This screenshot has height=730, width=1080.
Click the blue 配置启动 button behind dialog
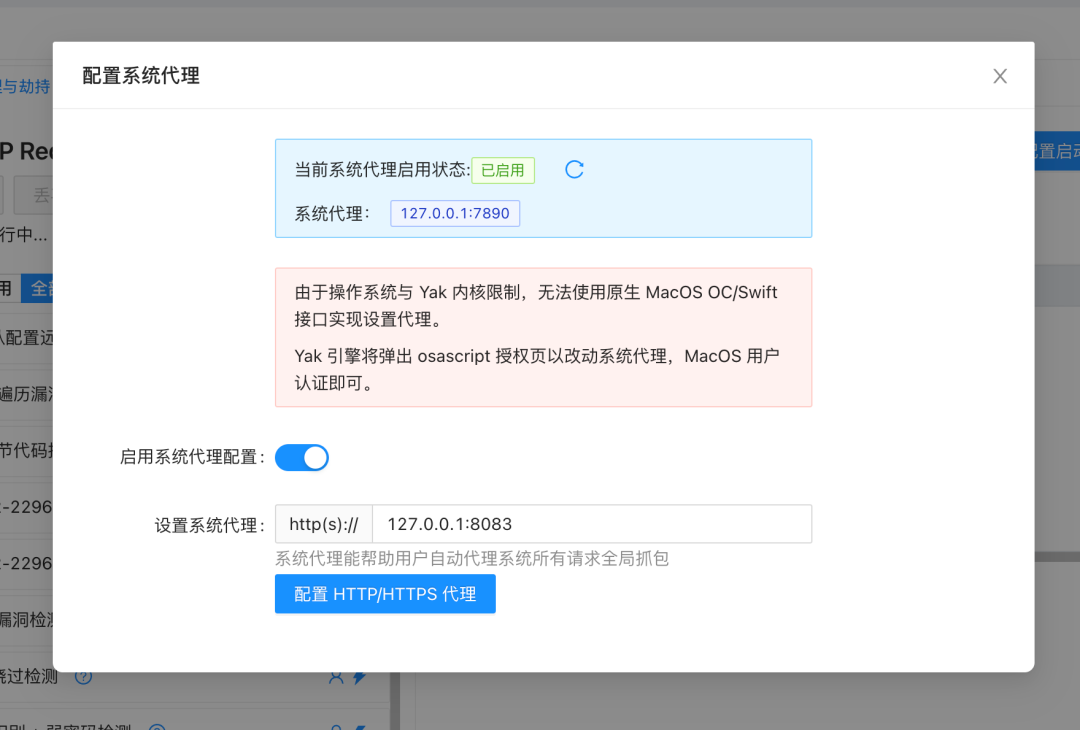pos(1056,151)
